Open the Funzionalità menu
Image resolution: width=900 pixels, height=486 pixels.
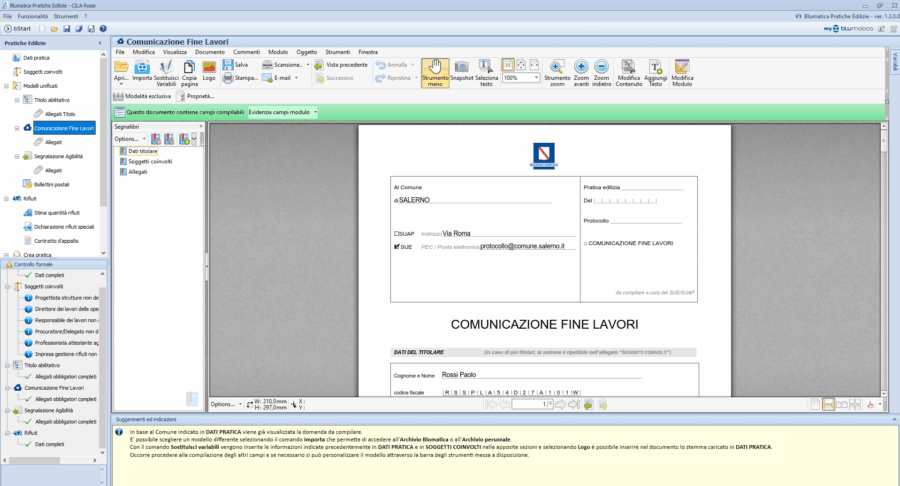pos(34,17)
